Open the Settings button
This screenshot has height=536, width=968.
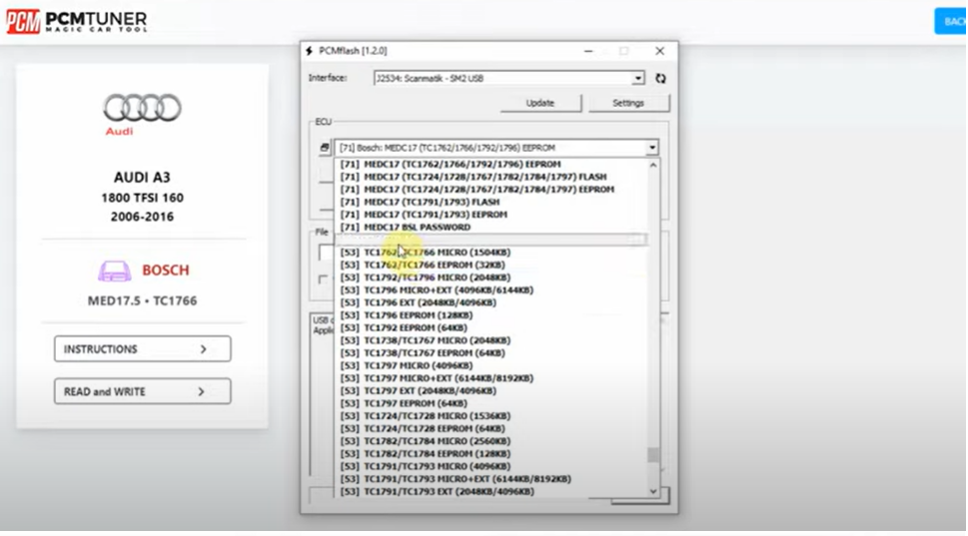(628, 103)
